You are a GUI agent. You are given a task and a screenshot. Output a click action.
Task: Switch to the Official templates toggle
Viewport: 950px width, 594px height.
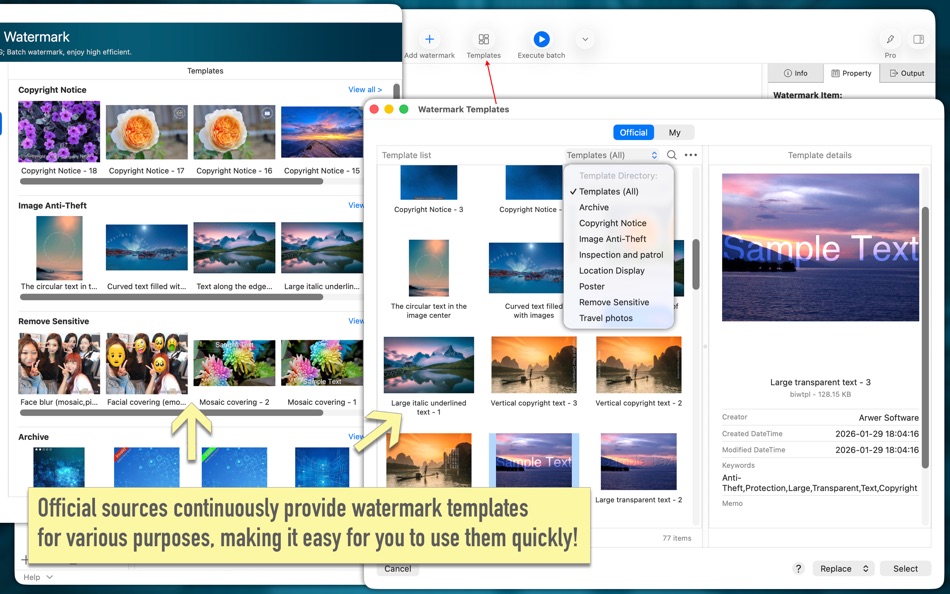tap(633, 131)
